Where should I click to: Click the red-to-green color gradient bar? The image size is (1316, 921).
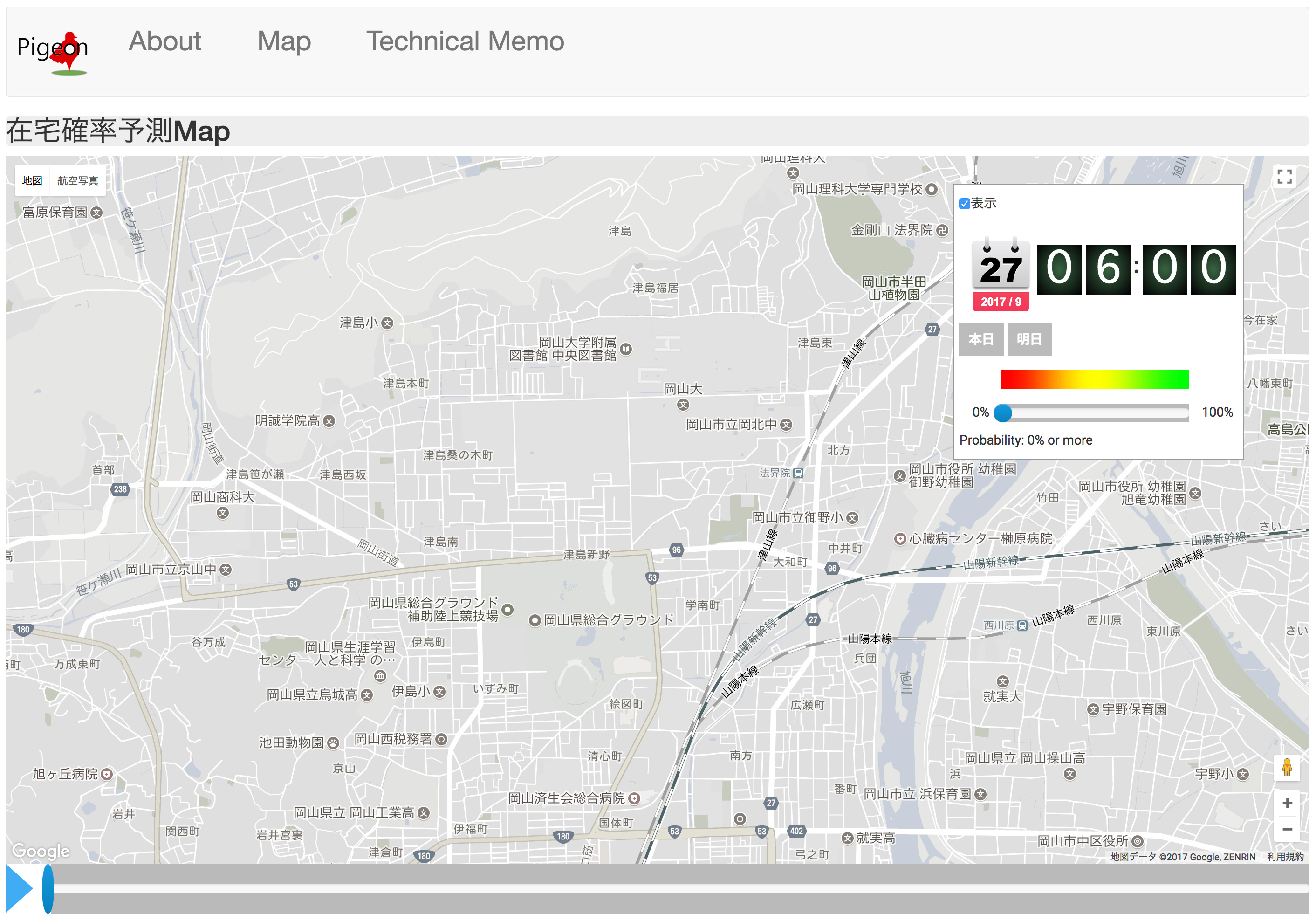tap(1095, 379)
